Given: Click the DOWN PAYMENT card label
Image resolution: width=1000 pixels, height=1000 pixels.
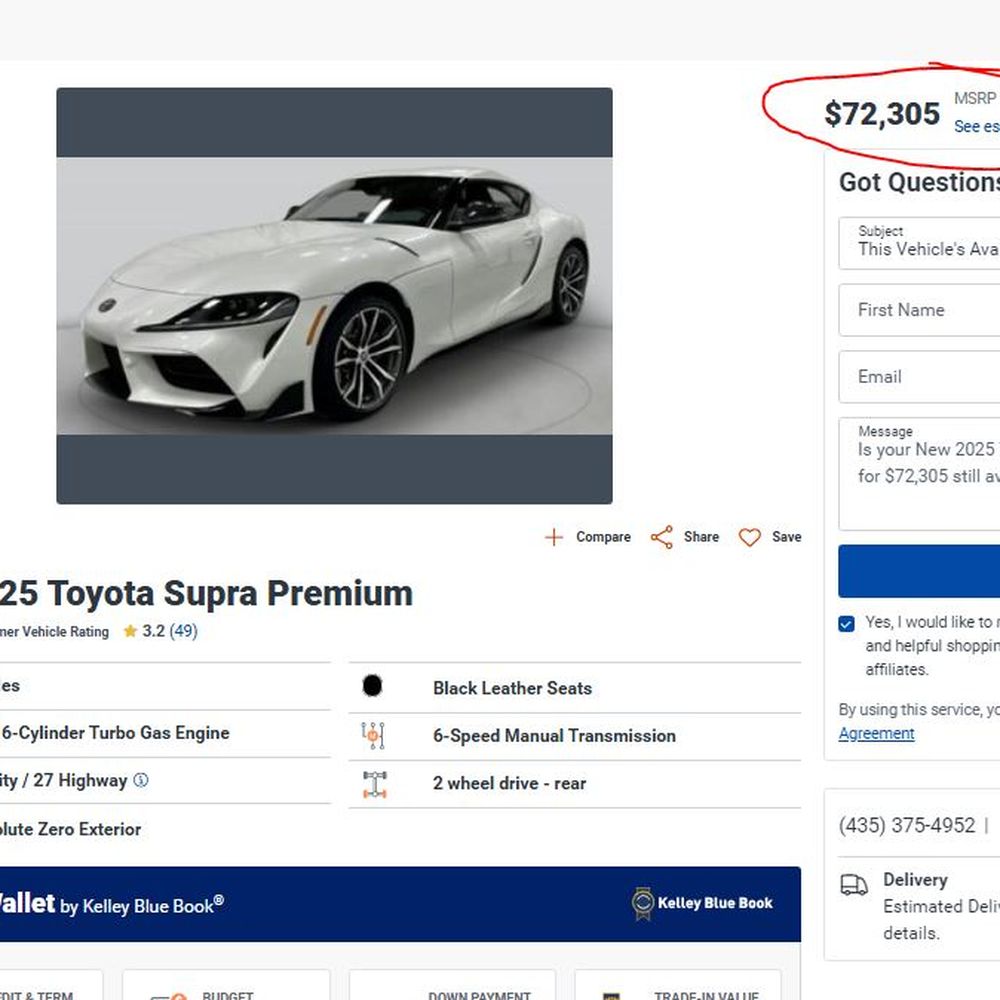Looking at the screenshot, I should coord(479,995).
